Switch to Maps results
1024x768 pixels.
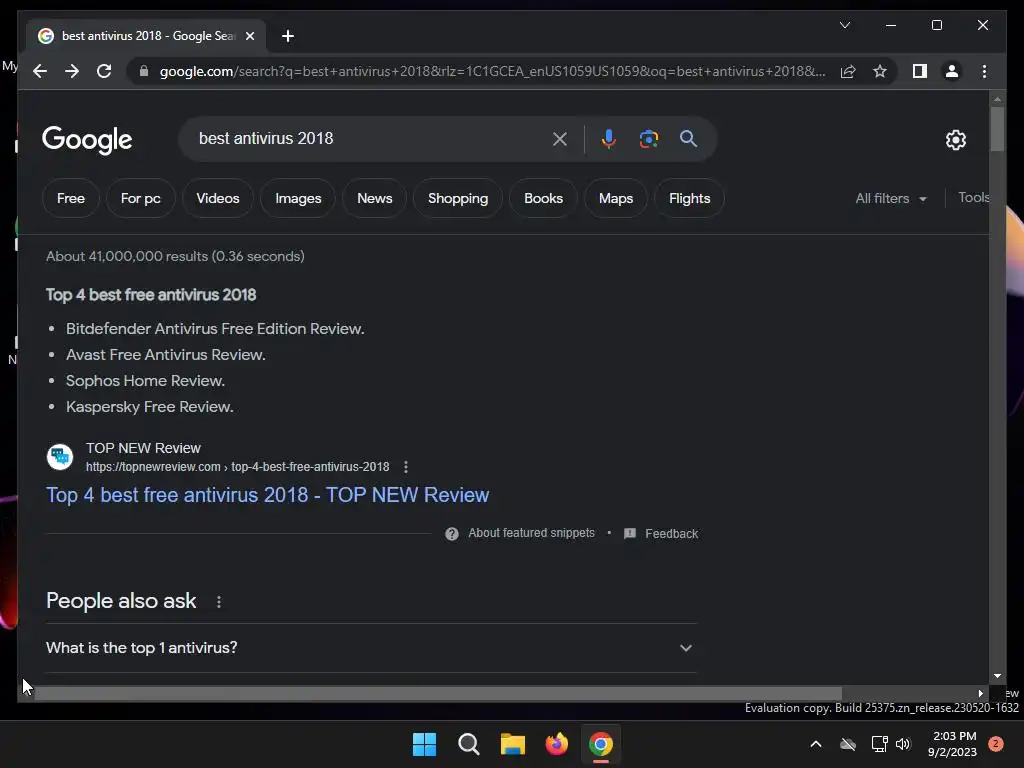coord(616,198)
